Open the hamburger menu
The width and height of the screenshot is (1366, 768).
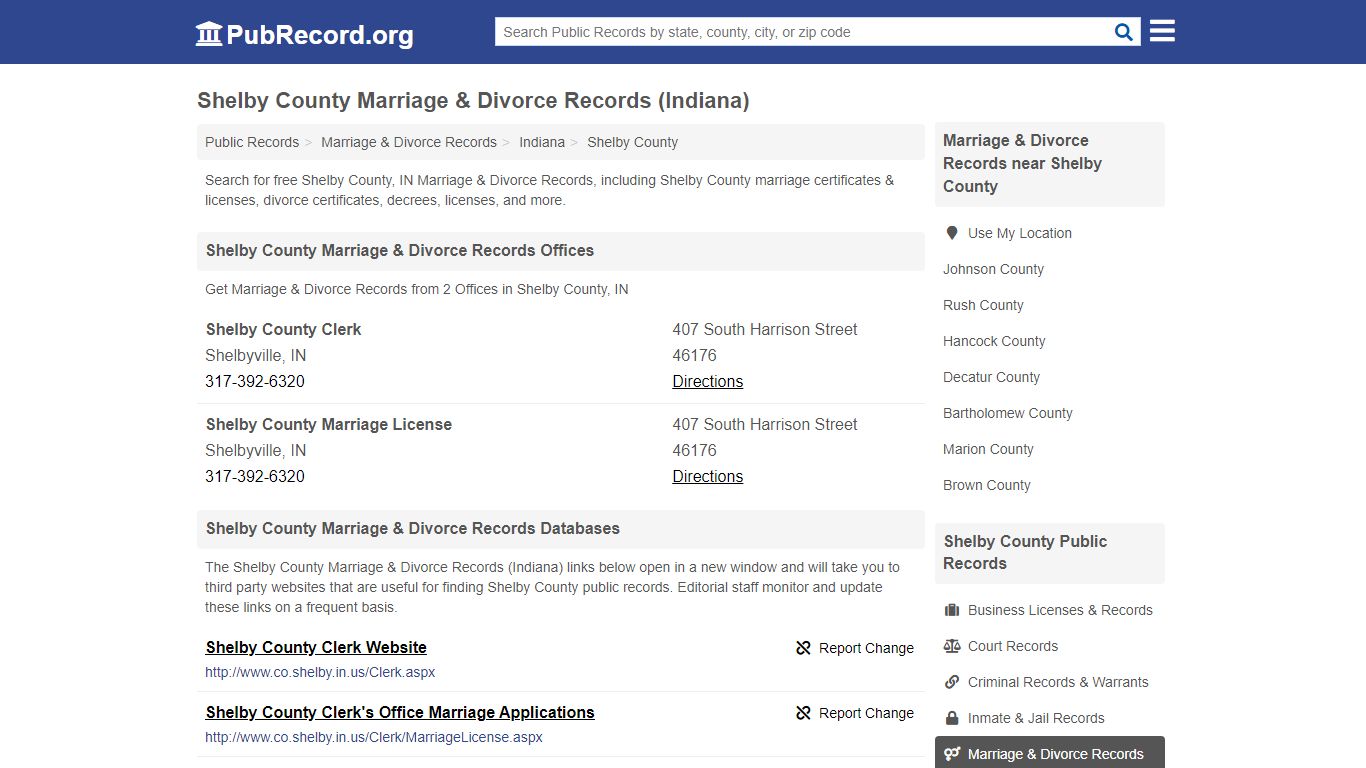(1162, 31)
